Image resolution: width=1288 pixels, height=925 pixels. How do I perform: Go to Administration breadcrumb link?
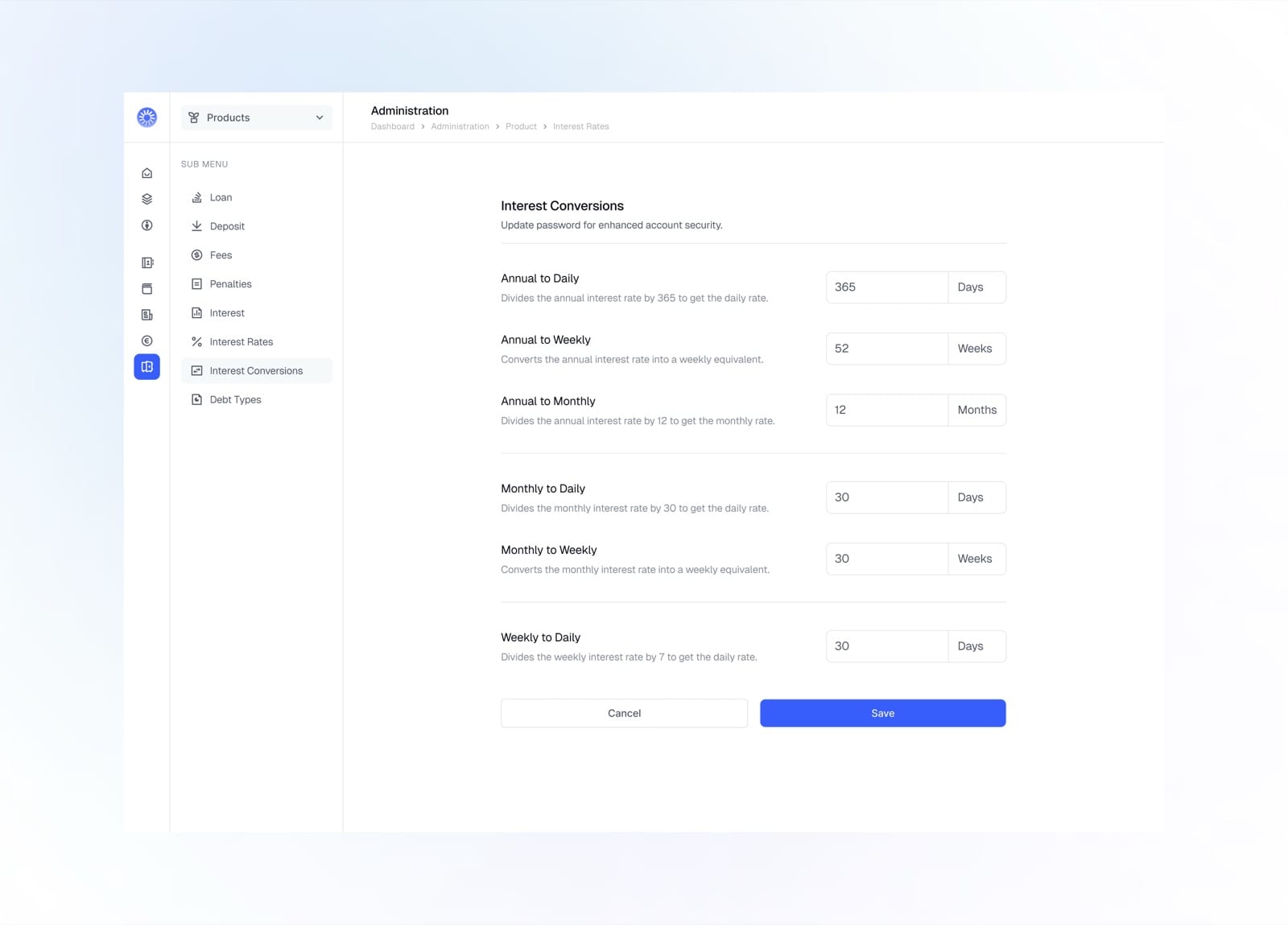click(x=460, y=126)
